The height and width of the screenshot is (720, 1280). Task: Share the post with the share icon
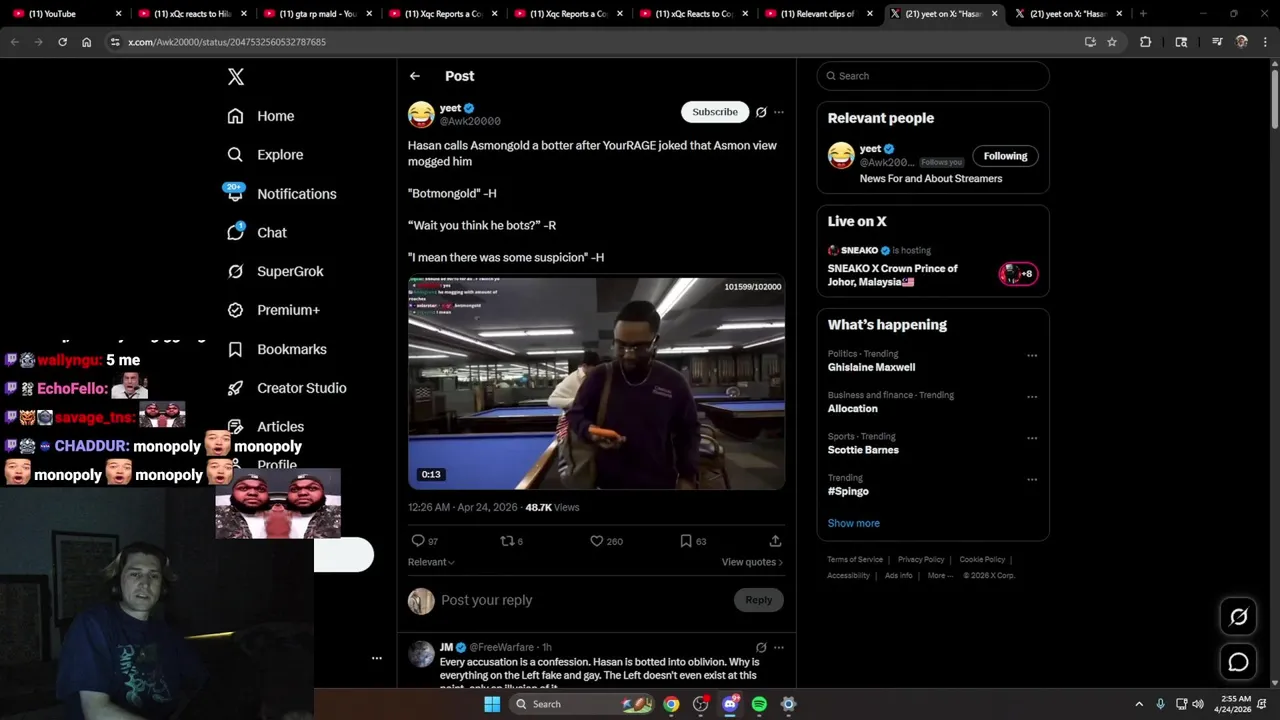(775, 541)
